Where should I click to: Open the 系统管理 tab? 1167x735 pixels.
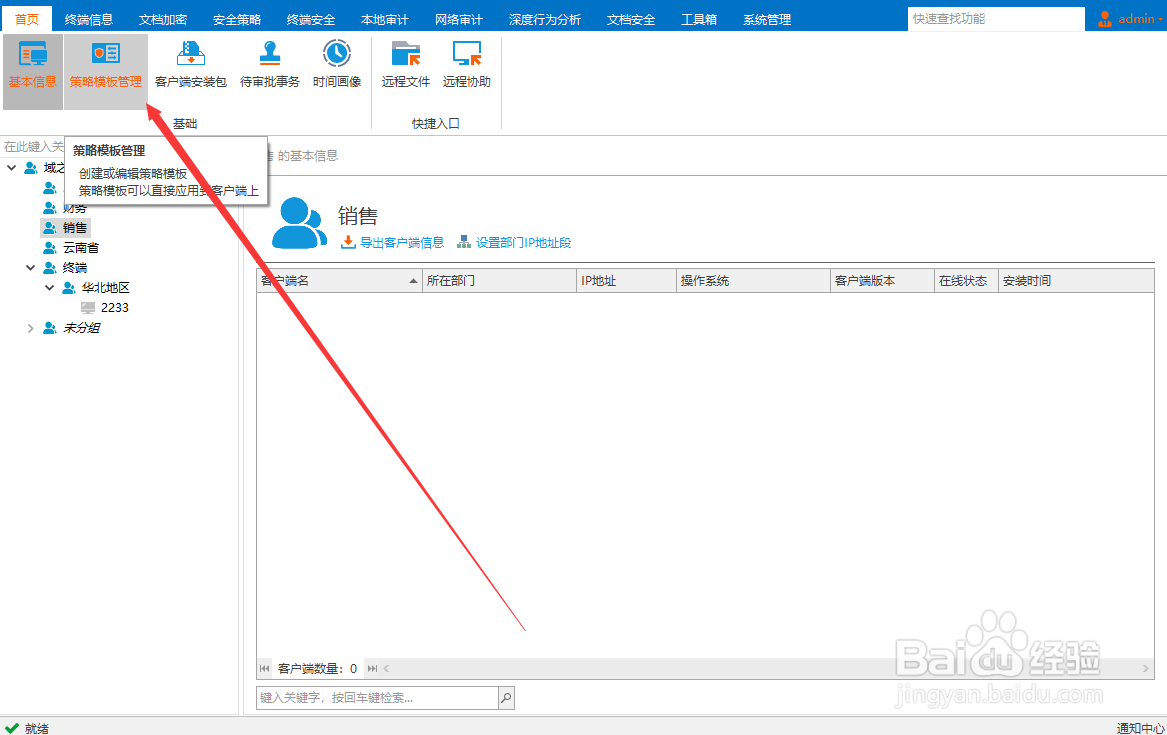coord(767,19)
